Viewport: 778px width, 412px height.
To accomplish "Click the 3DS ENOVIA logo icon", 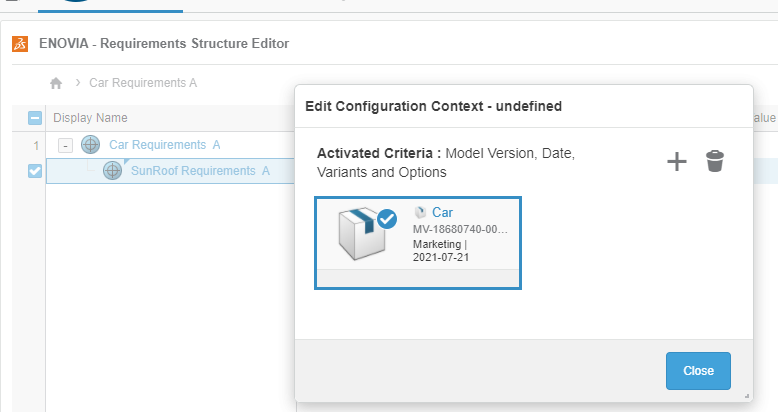I will click(19, 44).
